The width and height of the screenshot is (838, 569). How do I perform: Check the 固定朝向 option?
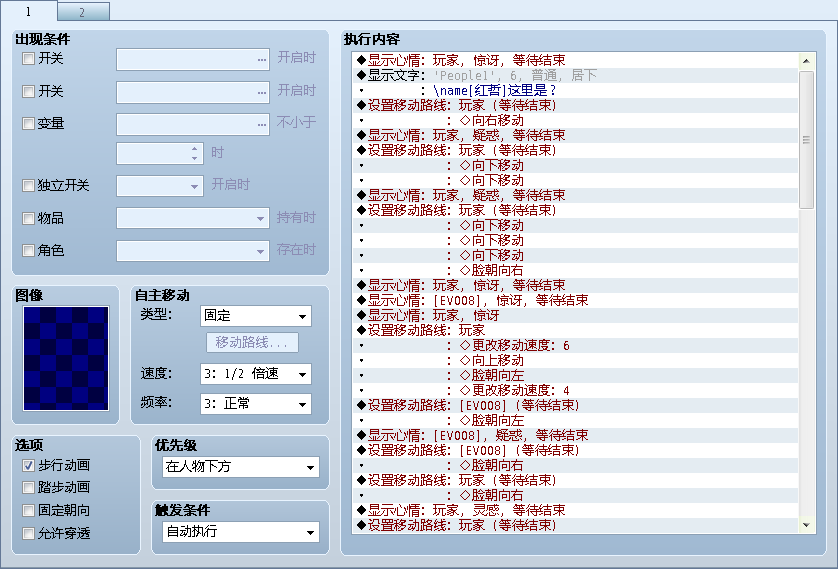(x=28, y=510)
